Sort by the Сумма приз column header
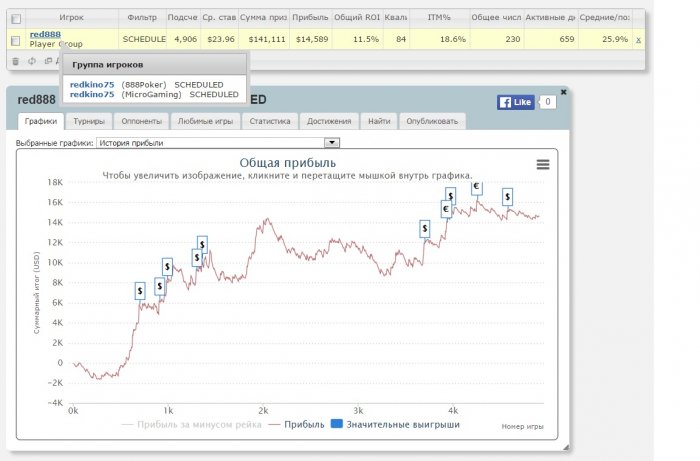Image resolution: width=700 pixels, height=461 pixels. [263, 17]
